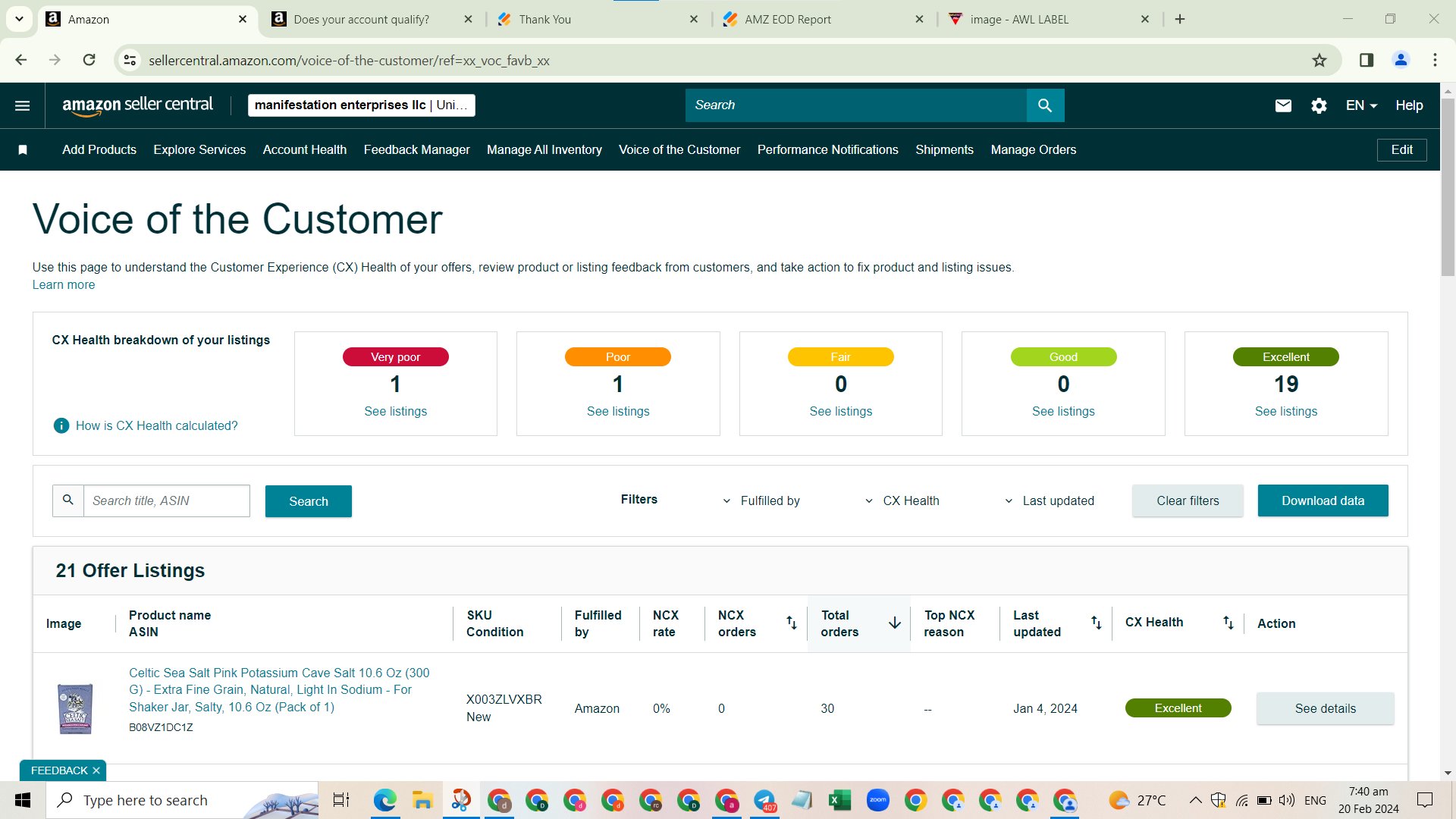Sort listings by CX Health column
Image resolution: width=1456 pixels, height=819 pixels.
coord(1228,623)
